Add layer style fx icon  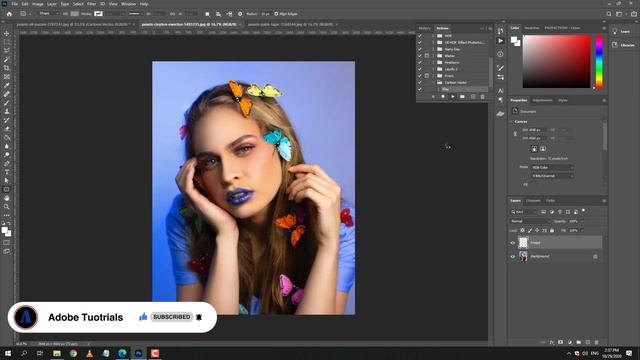pyautogui.click(x=551, y=342)
